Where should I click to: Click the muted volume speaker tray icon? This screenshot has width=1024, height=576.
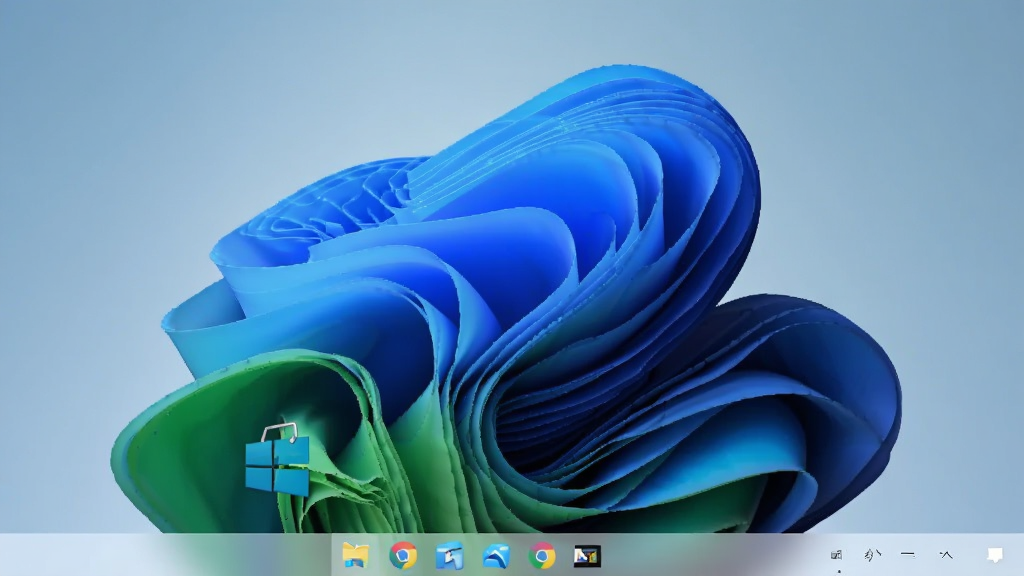click(872, 554)
